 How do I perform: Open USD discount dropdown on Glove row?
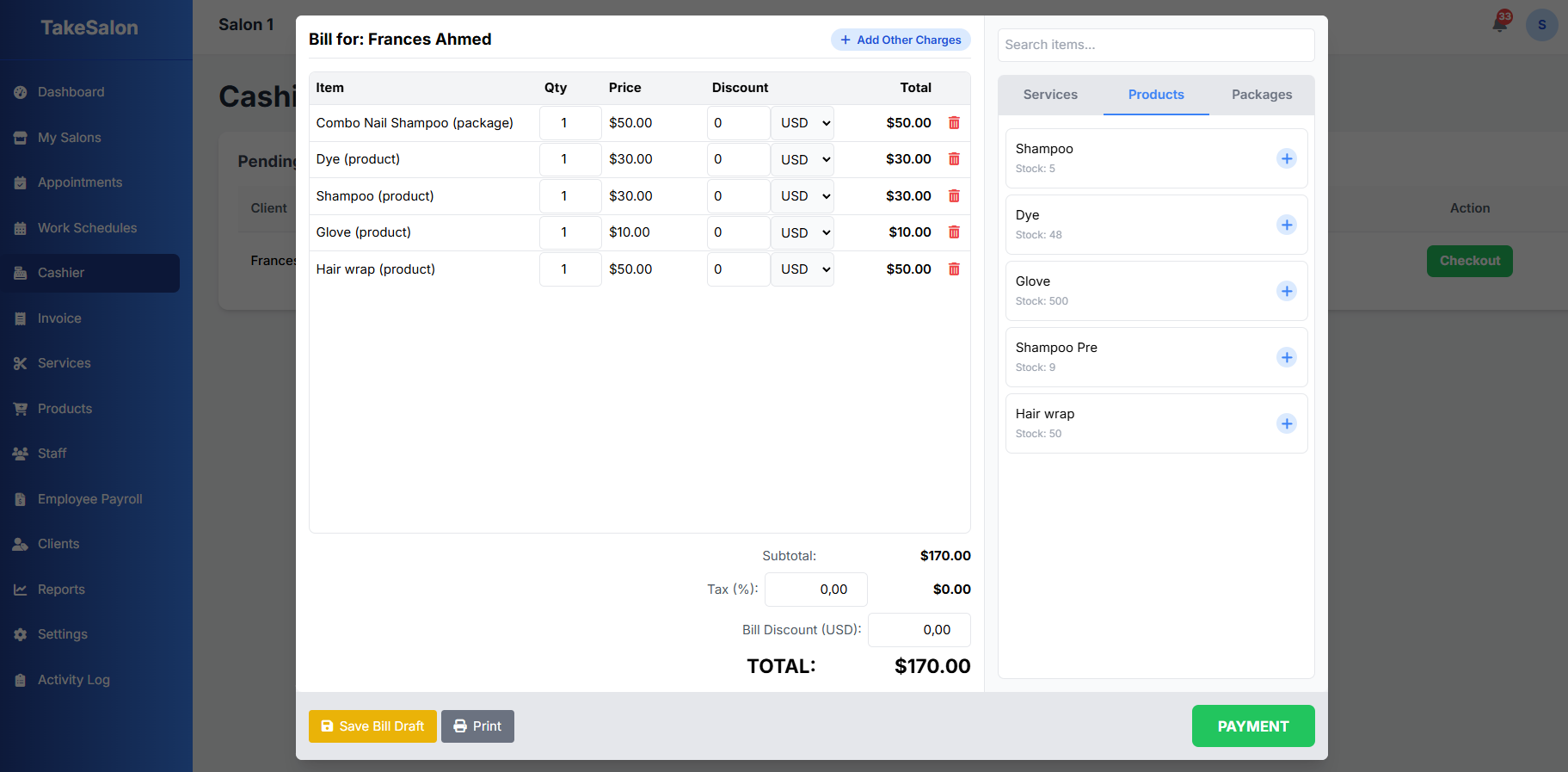802,232
